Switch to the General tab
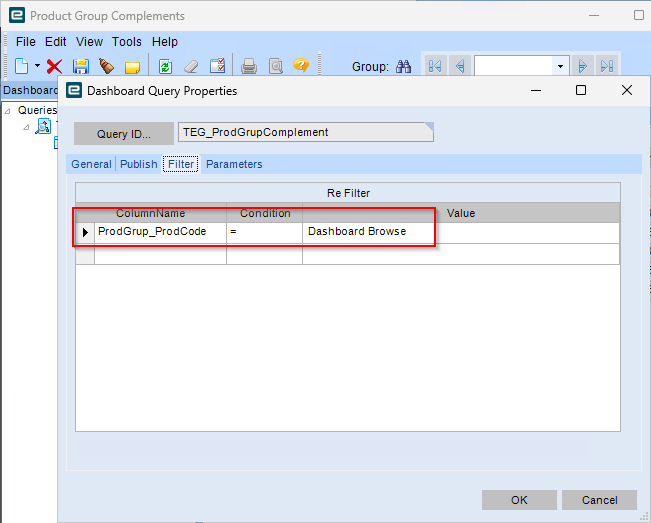 coord(91,164)
